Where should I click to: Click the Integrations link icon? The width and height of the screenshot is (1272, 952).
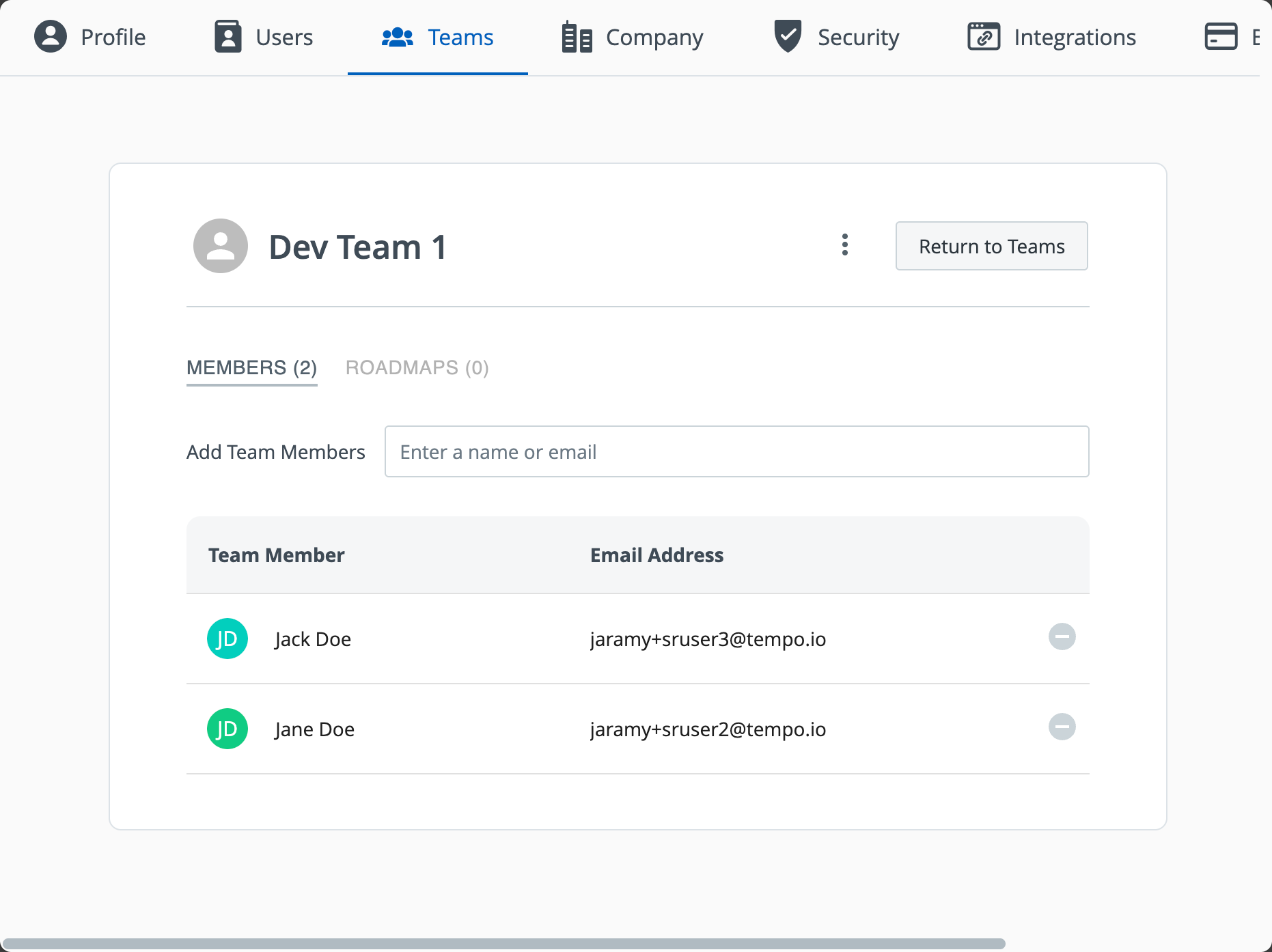[984, 37]
